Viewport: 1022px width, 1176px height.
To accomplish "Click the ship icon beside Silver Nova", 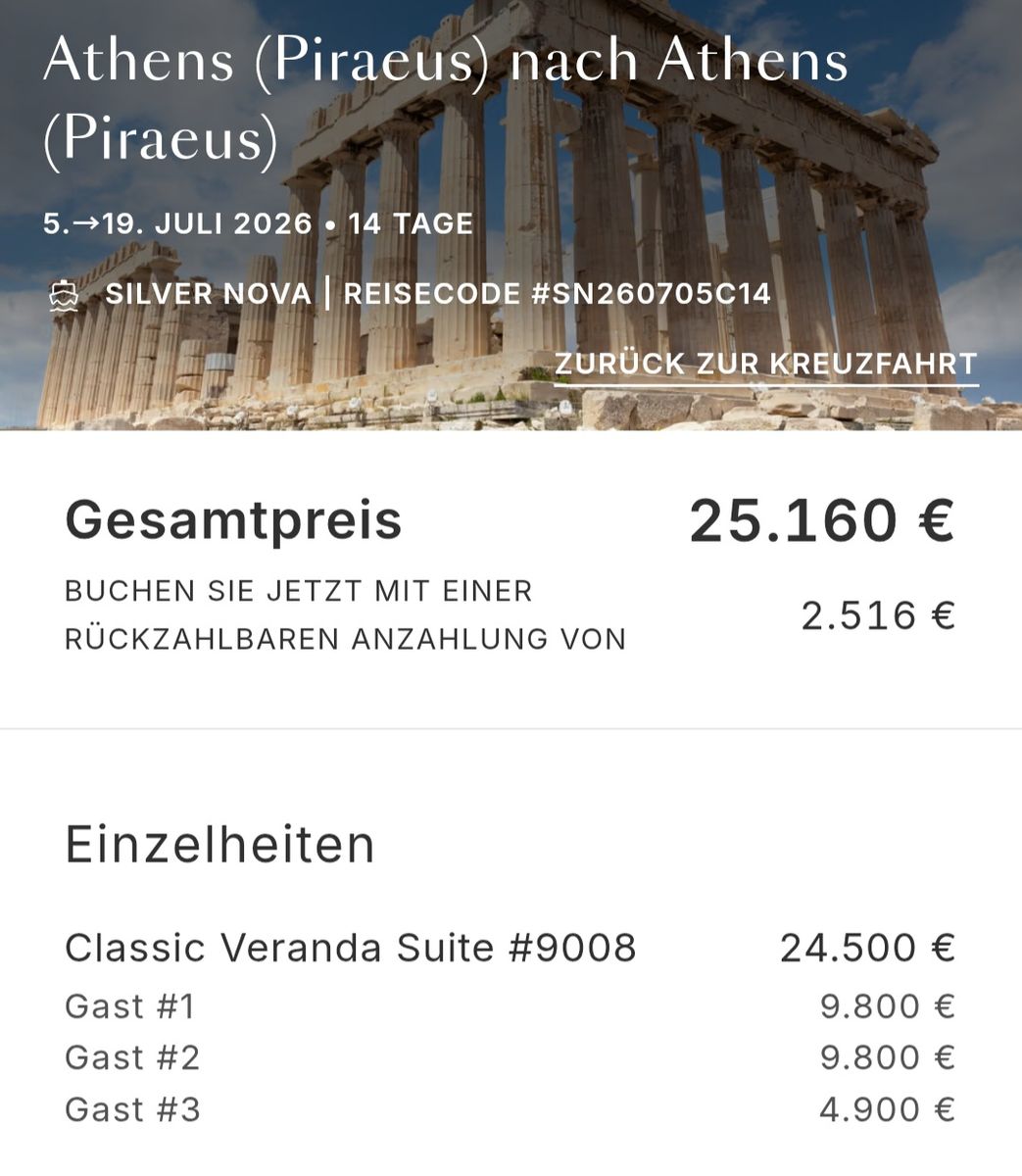I will pos(64,295).
